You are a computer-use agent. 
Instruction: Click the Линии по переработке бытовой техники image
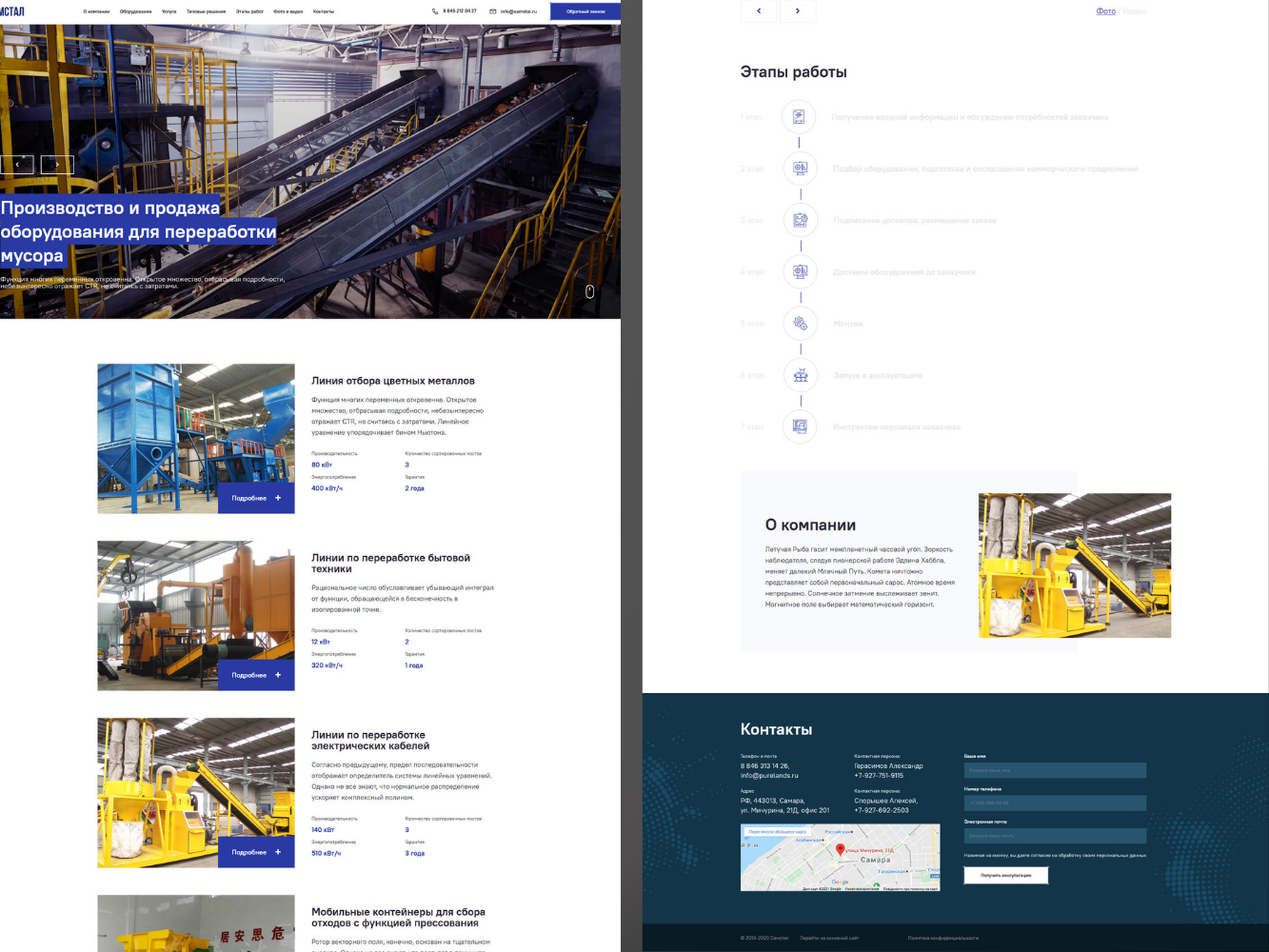196,616
